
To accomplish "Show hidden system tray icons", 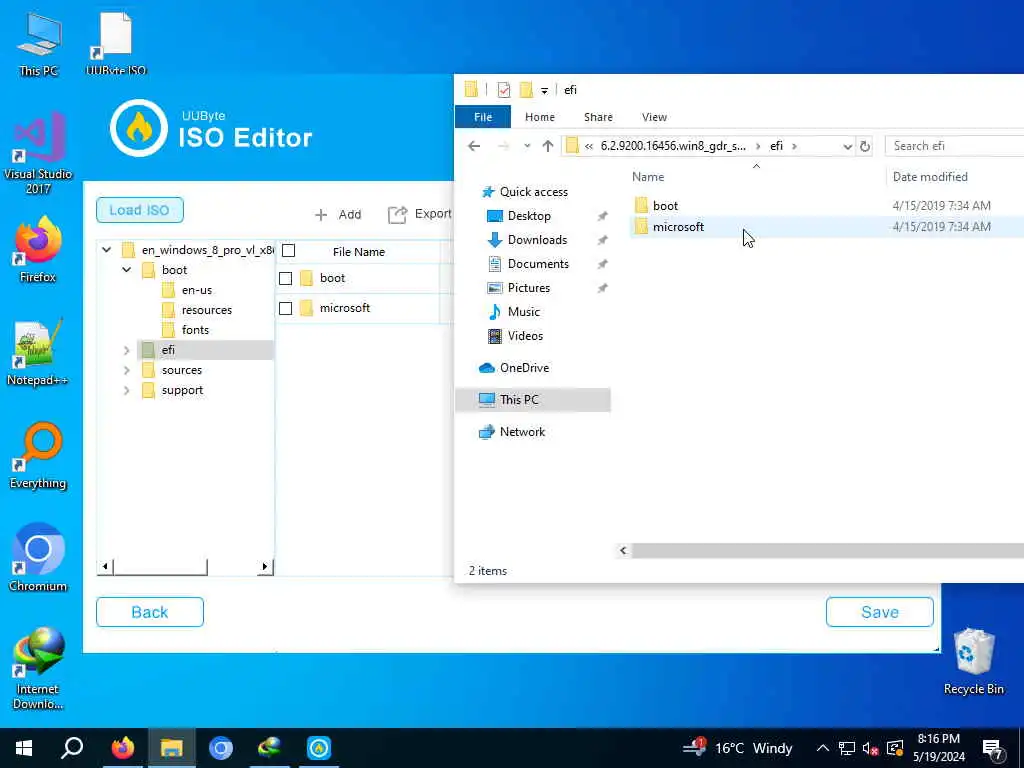I will pos(823,748).
